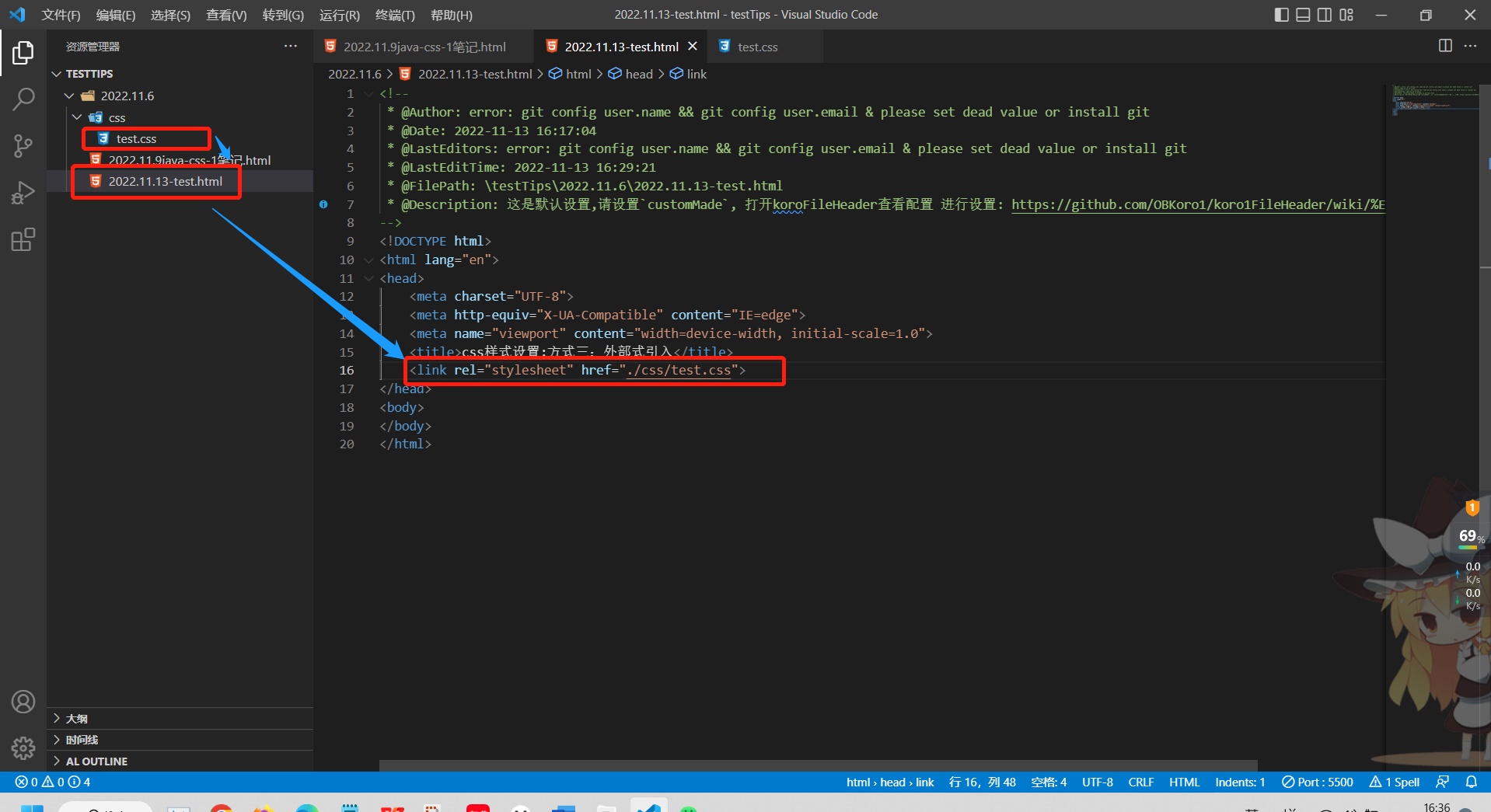Click 行 16, 列 48 cursor position

click(x=982, y=782)
